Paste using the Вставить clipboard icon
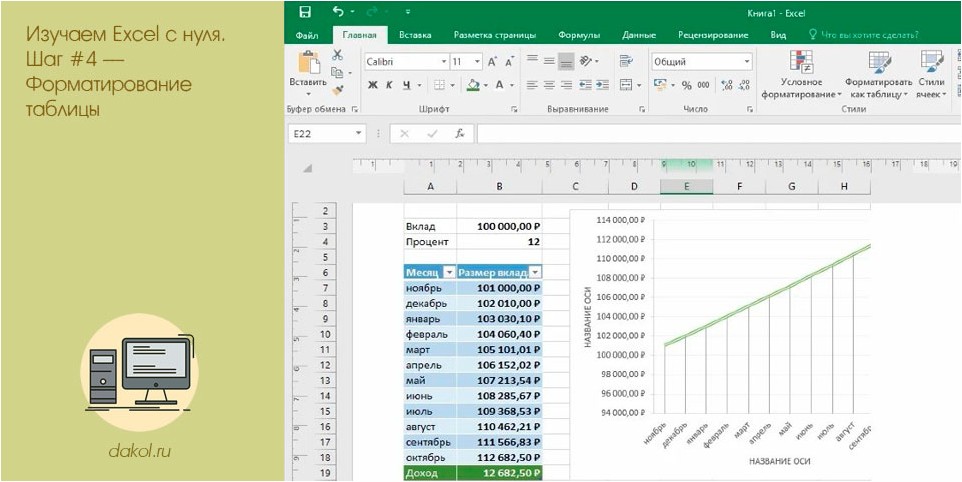This screenshot has width=962, height=482. tap(309, 62)
